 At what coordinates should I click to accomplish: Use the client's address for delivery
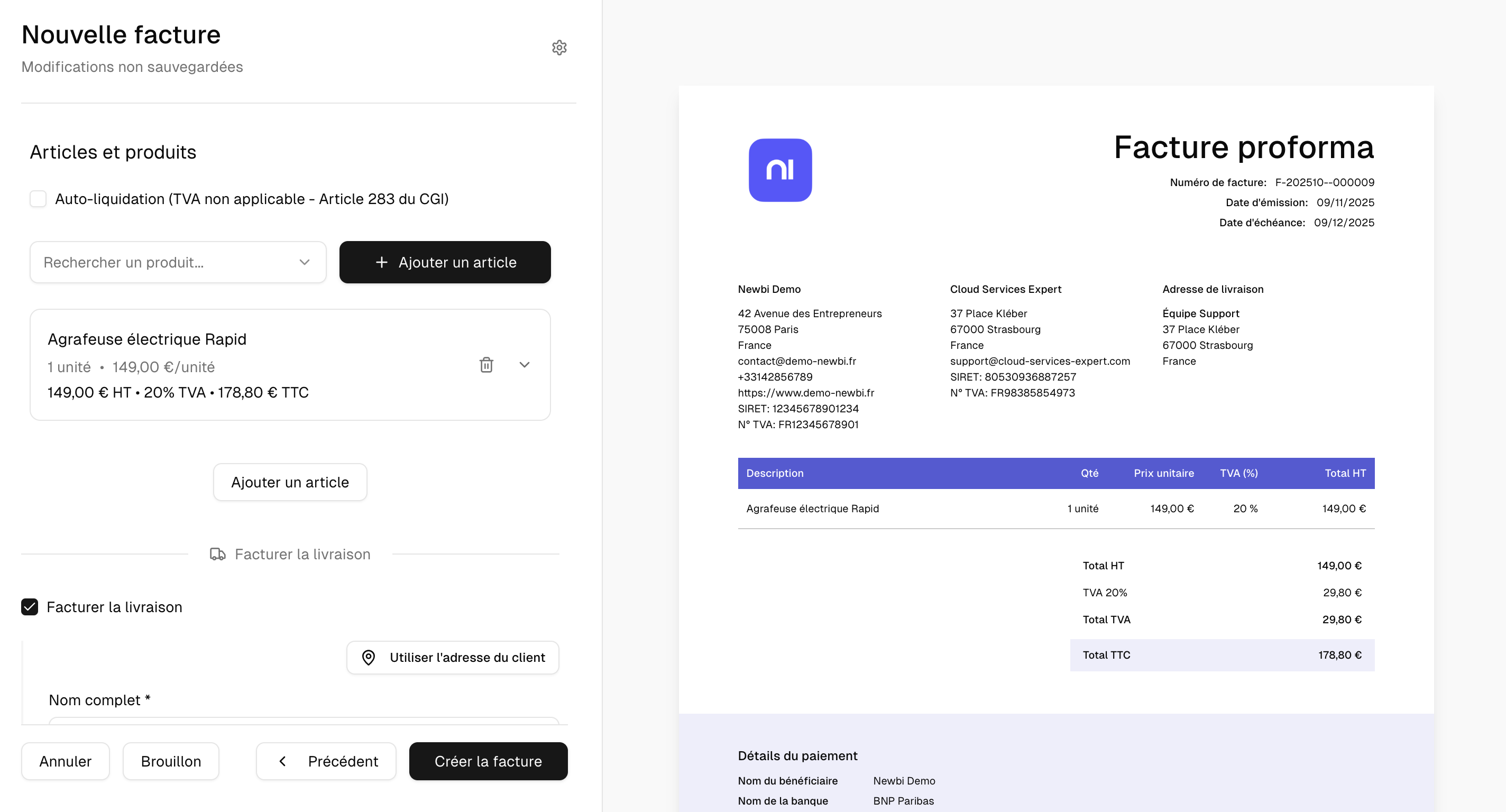(453, 658)
